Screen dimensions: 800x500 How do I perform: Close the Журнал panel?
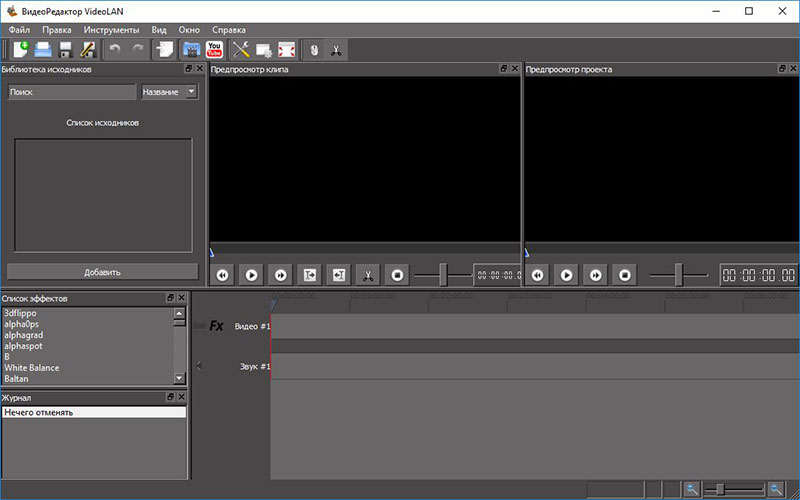182,396
